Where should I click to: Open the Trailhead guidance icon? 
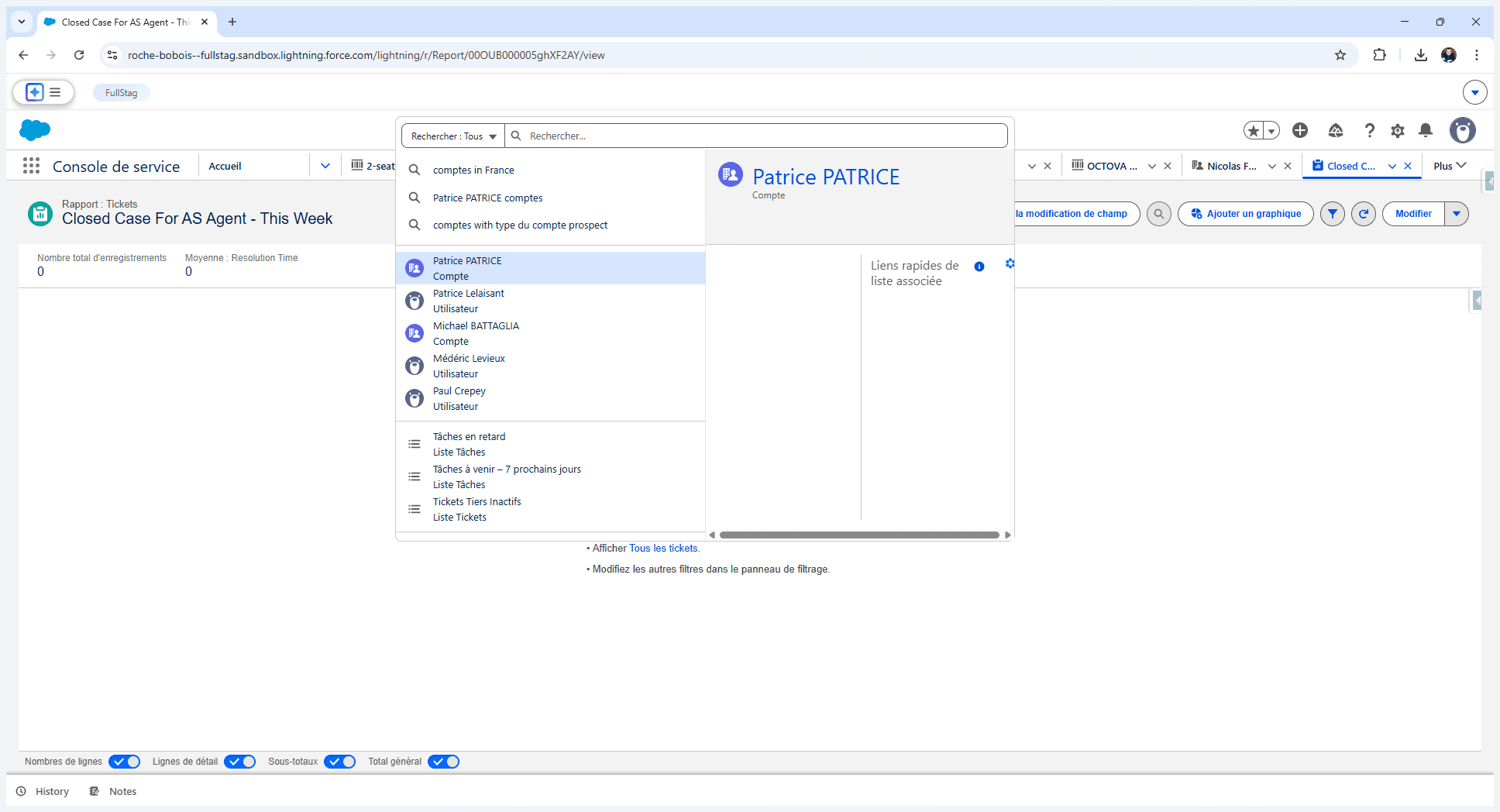1336,131
